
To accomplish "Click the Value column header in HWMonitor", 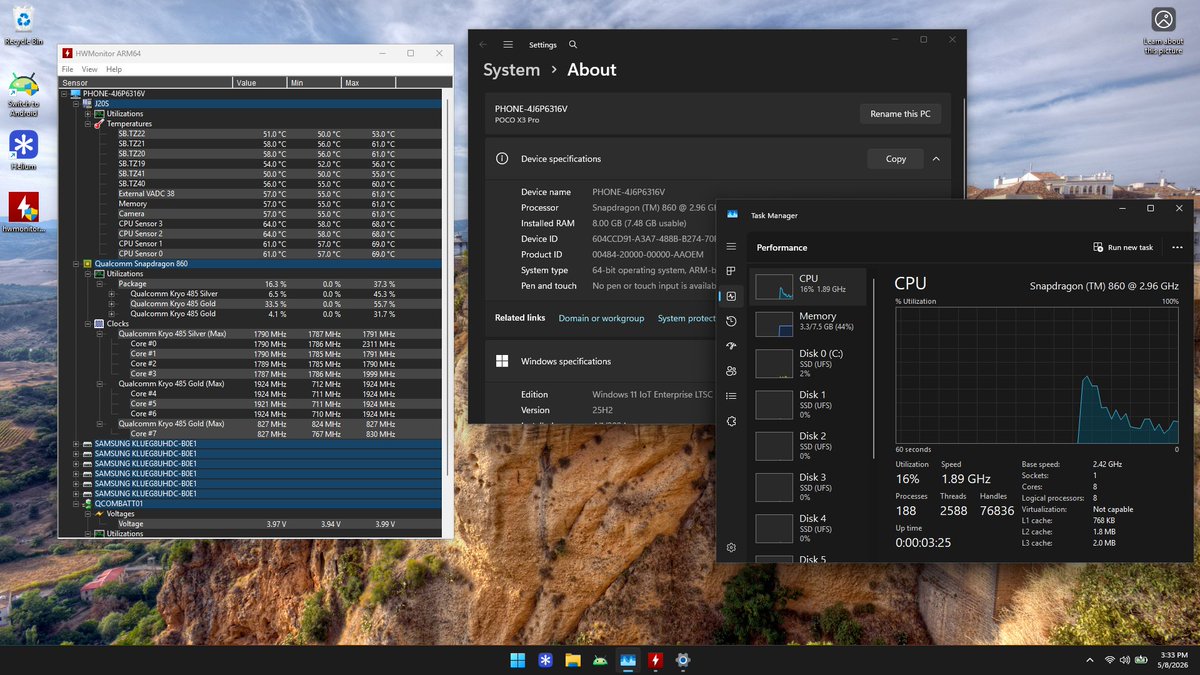I will [259, 83].
